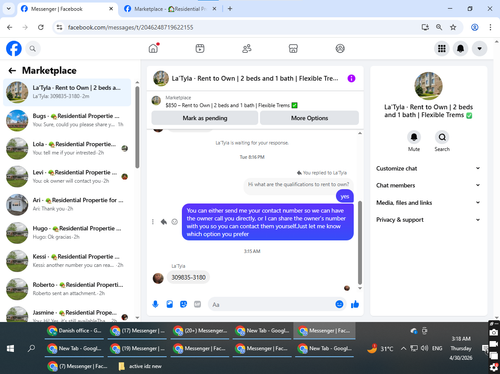500x374 pixels.
Task: Open Facebook notifications bell
Action: click(460, 49)
